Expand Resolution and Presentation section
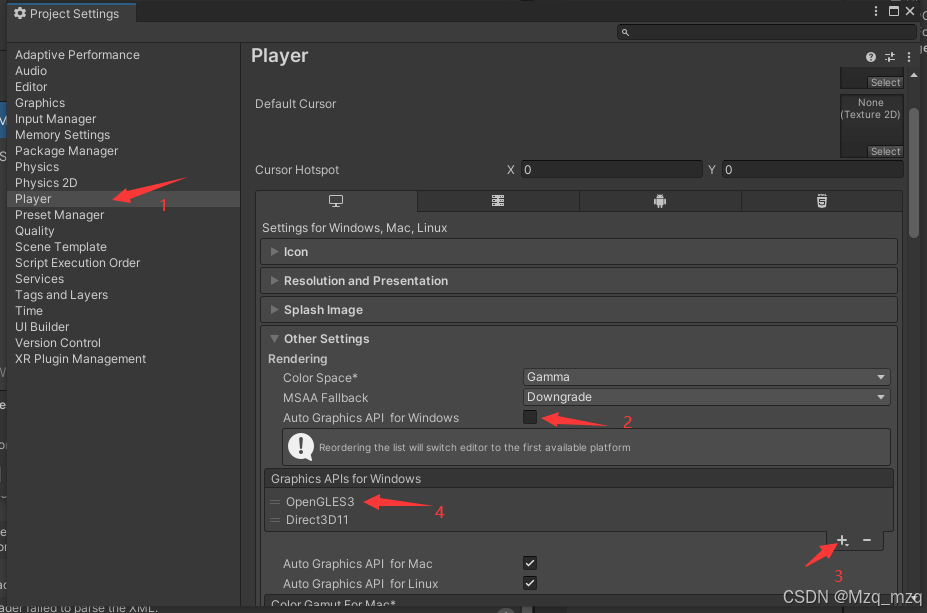The image size is (927, 613). pos(579,281)
